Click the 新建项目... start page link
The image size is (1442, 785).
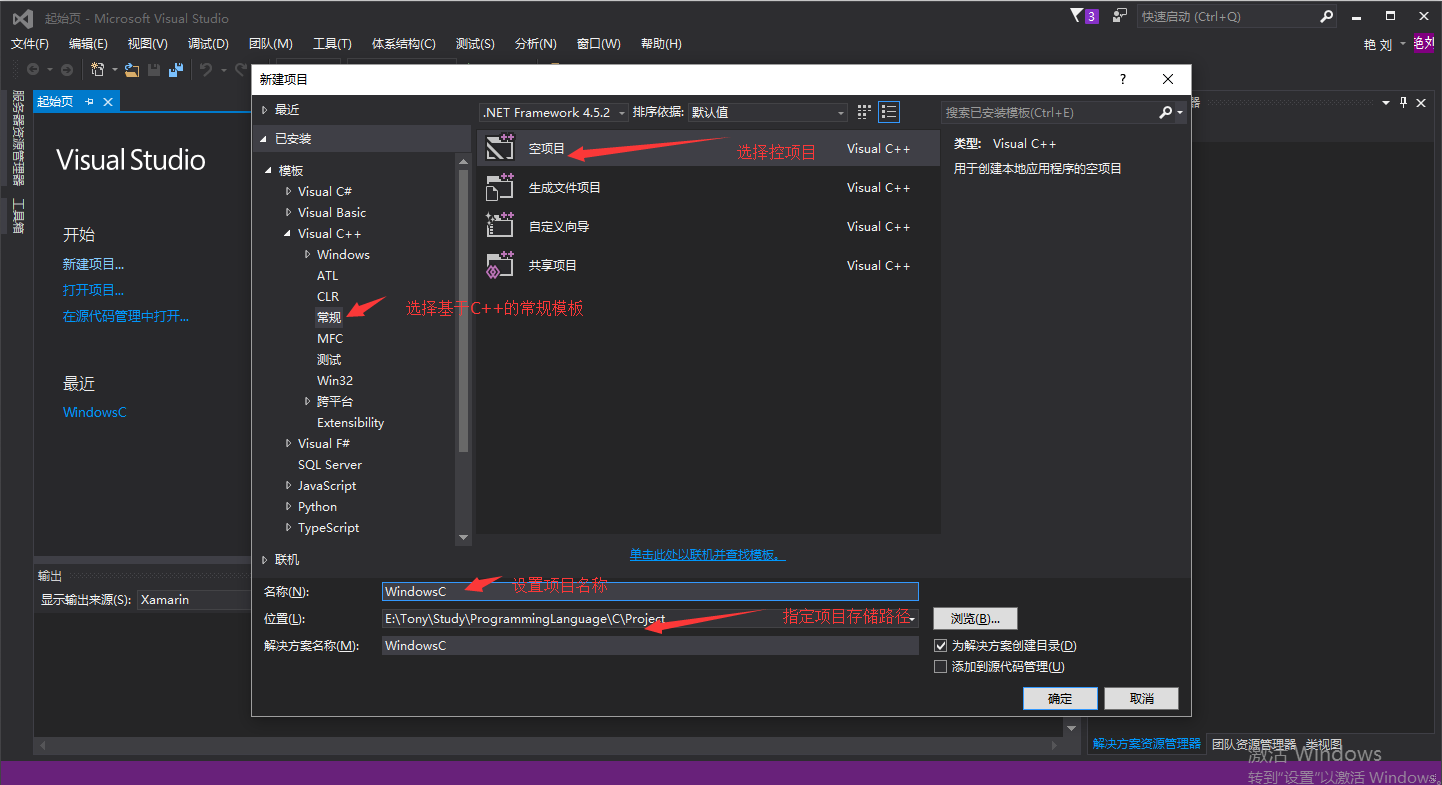(x=94, y=264)
